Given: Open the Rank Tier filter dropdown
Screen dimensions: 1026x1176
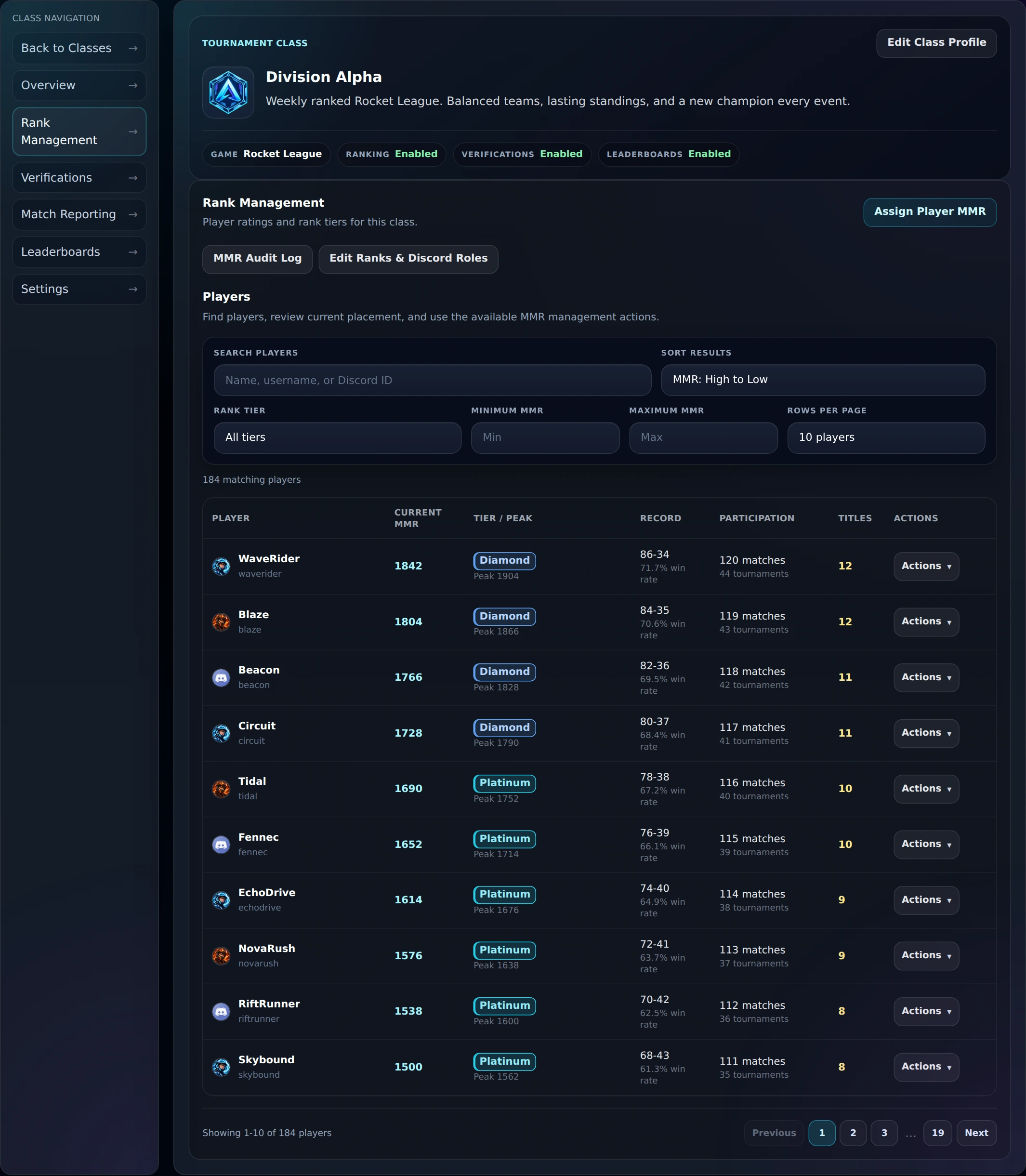Looking at the screenshot, I should [337, 437].
